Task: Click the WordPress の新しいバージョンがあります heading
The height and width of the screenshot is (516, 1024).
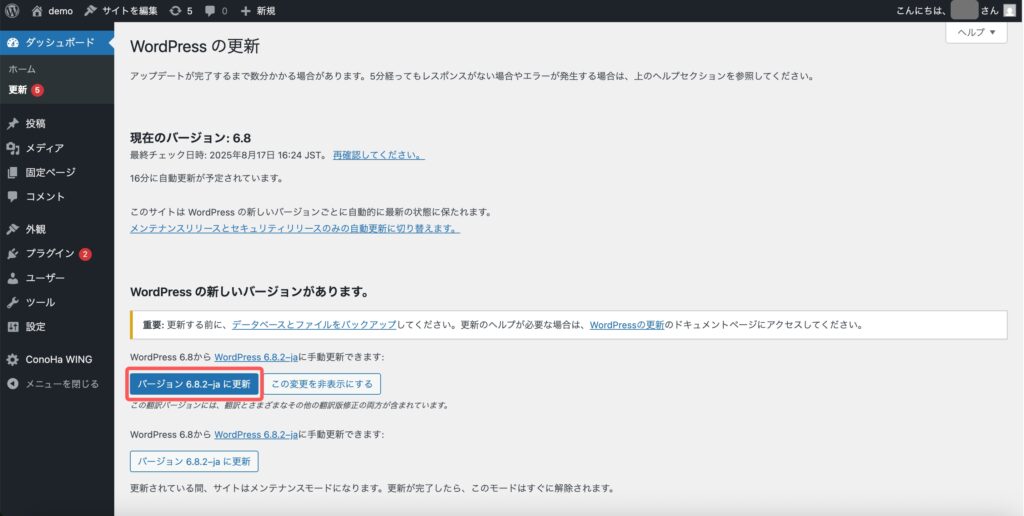Action: tap(250, 292)
